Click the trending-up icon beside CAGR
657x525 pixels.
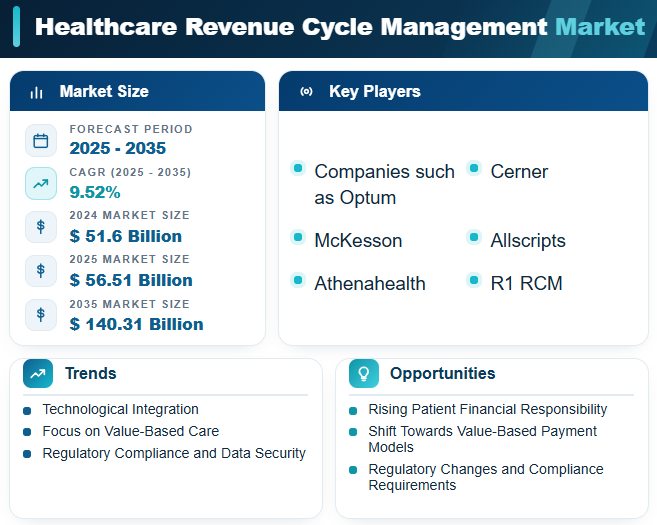(x=41, y=184)
